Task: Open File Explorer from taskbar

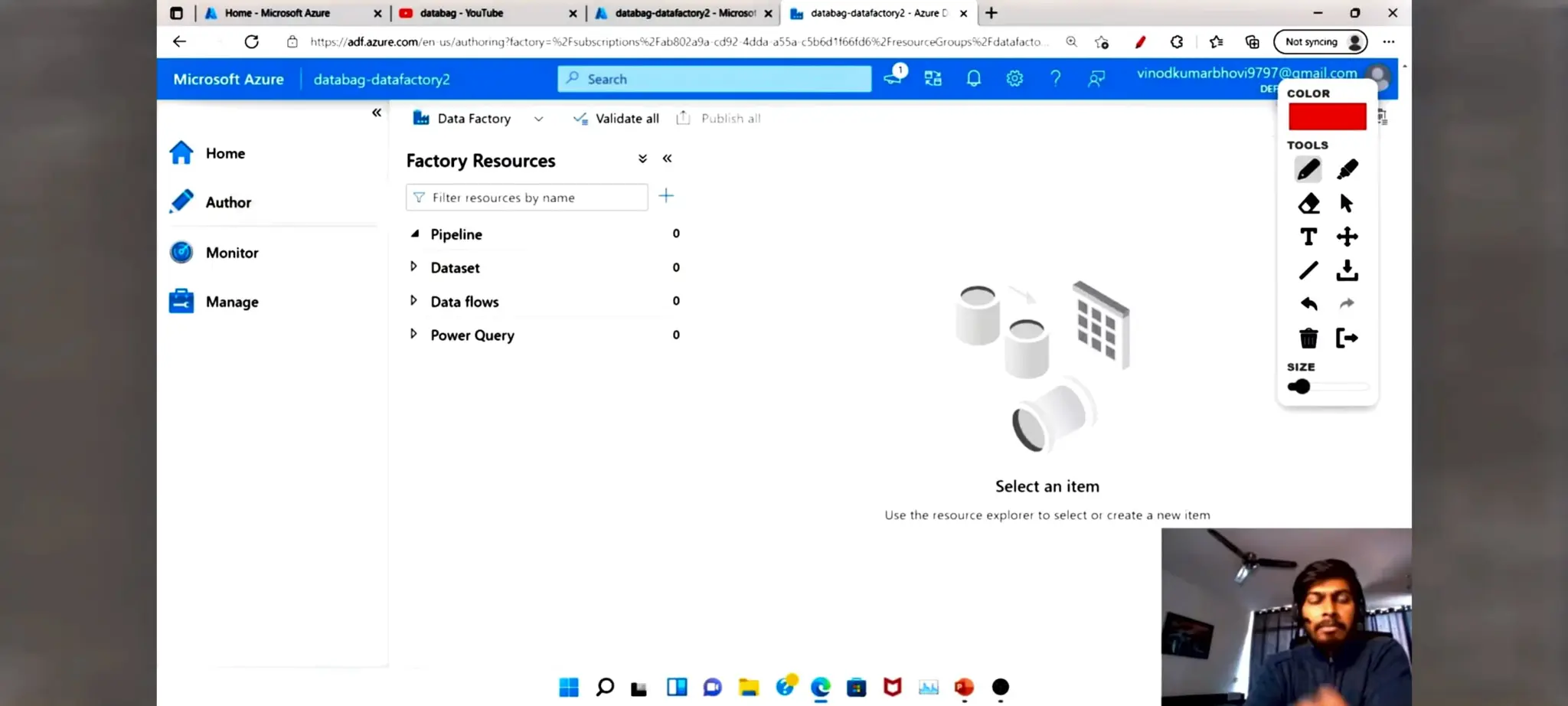Action: pos(749,687)
